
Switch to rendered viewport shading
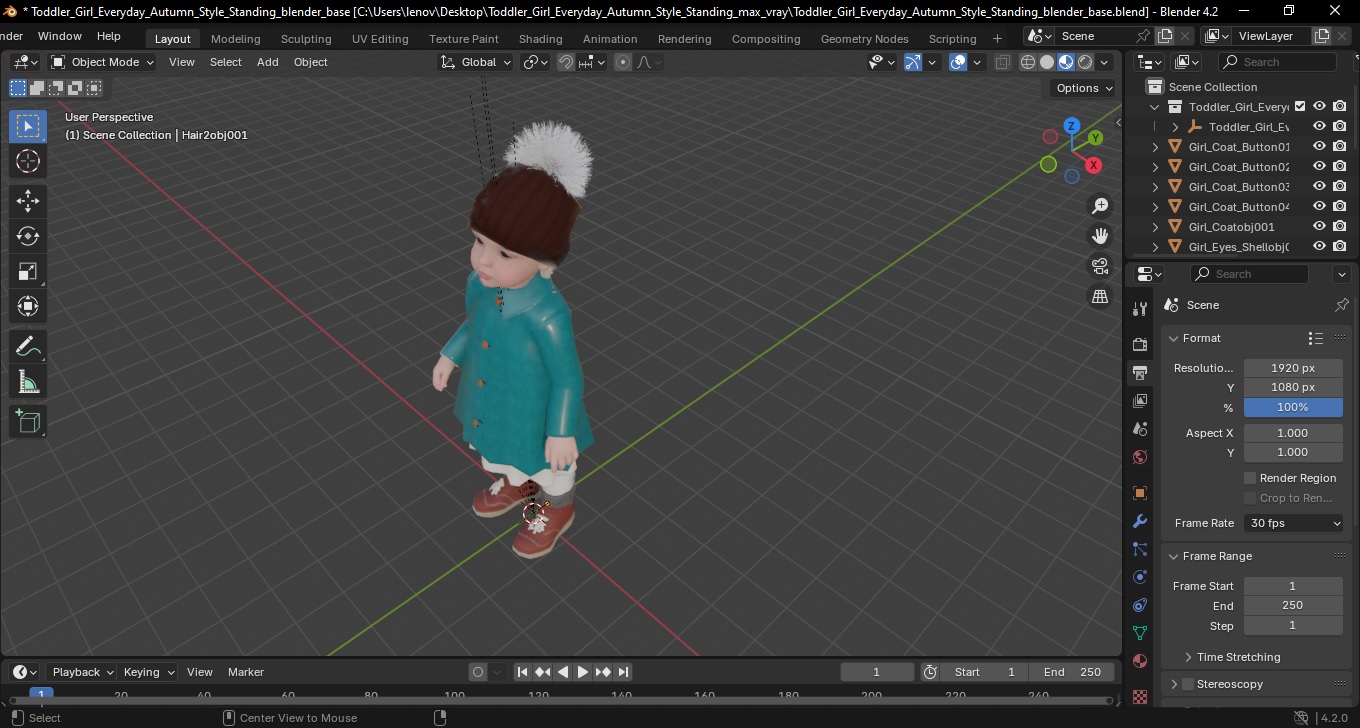[x=1085, y=62]
